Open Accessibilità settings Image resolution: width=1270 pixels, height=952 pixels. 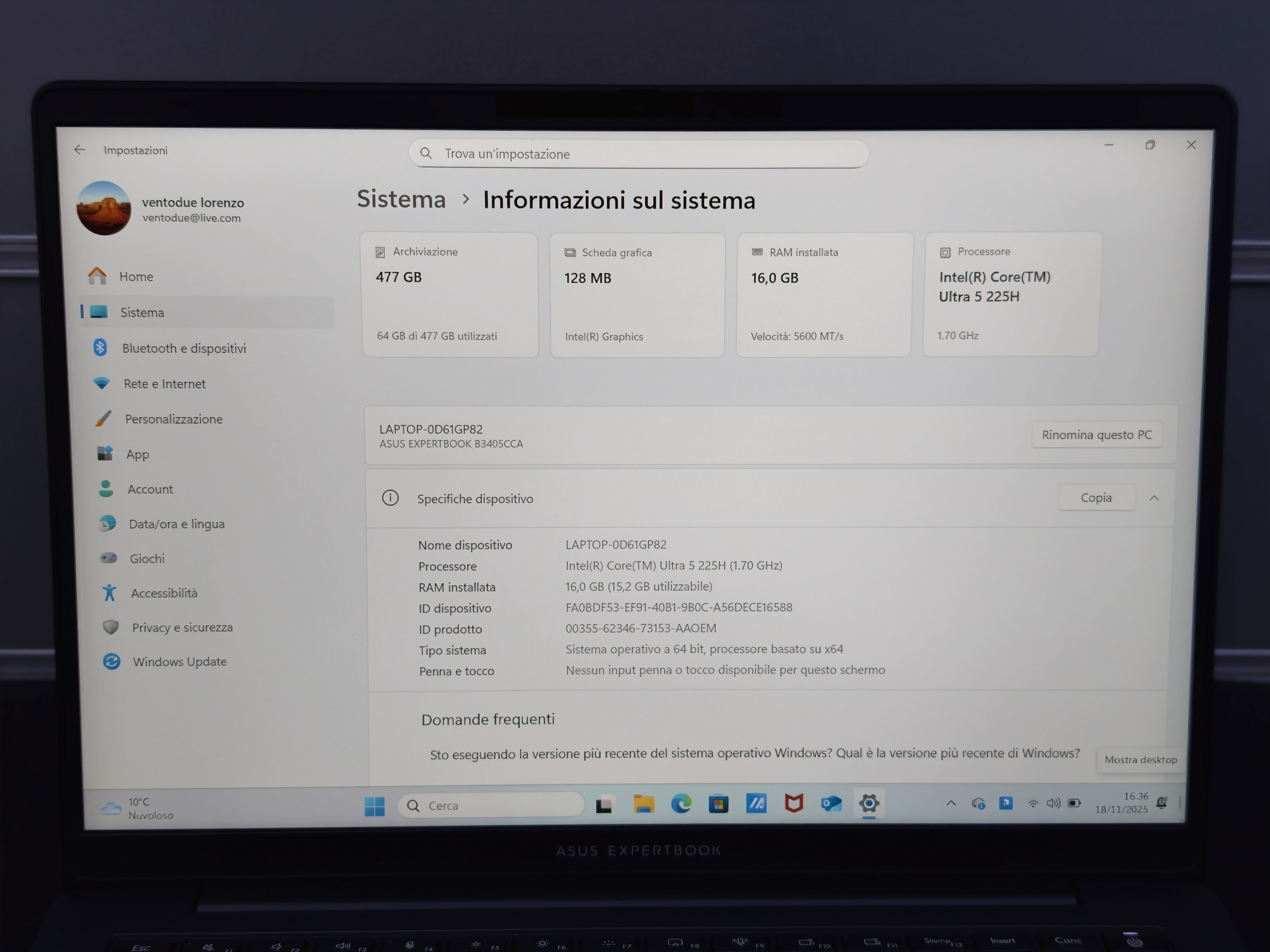(164, 593)
